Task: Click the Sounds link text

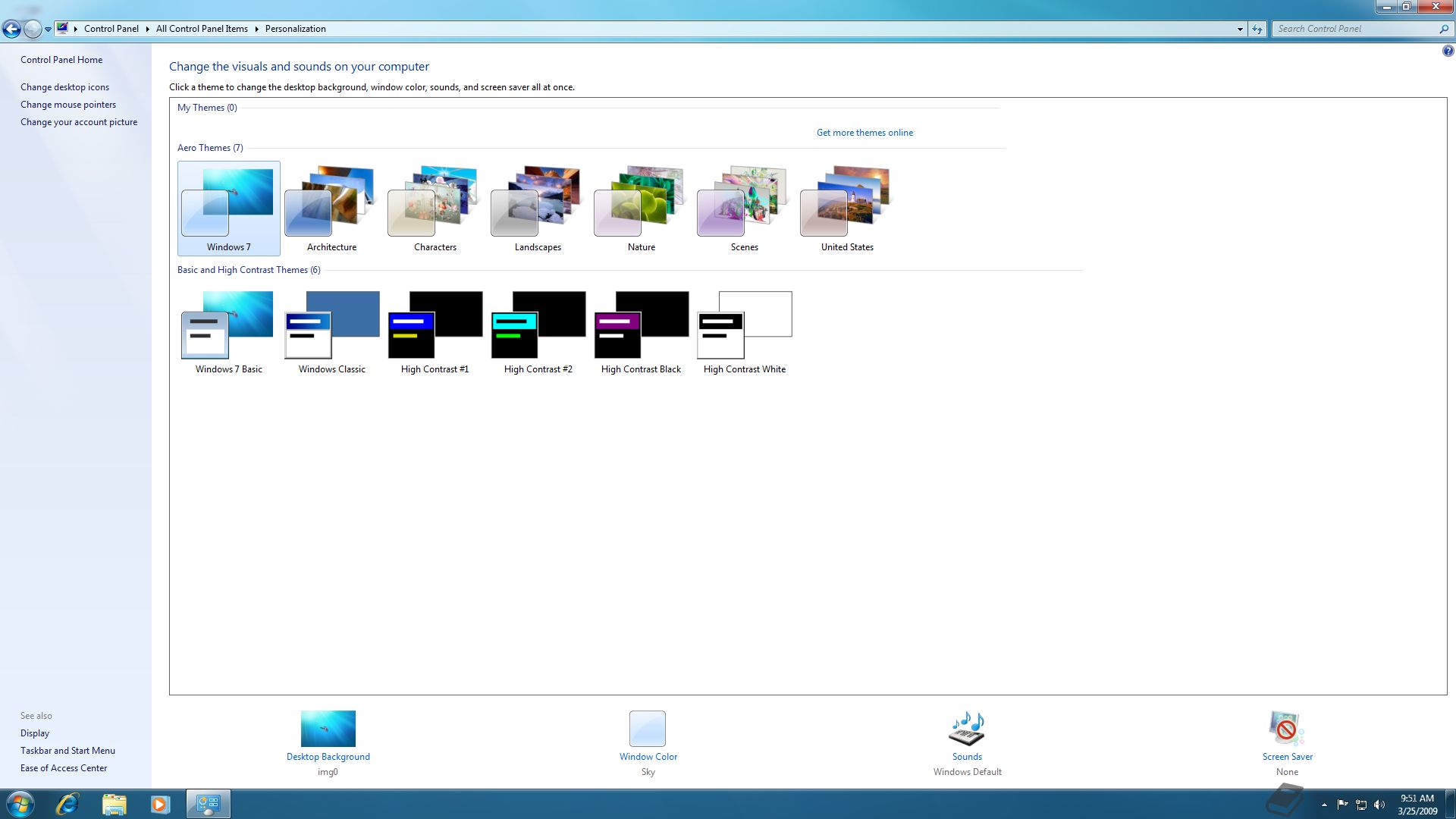Action: 967,757
